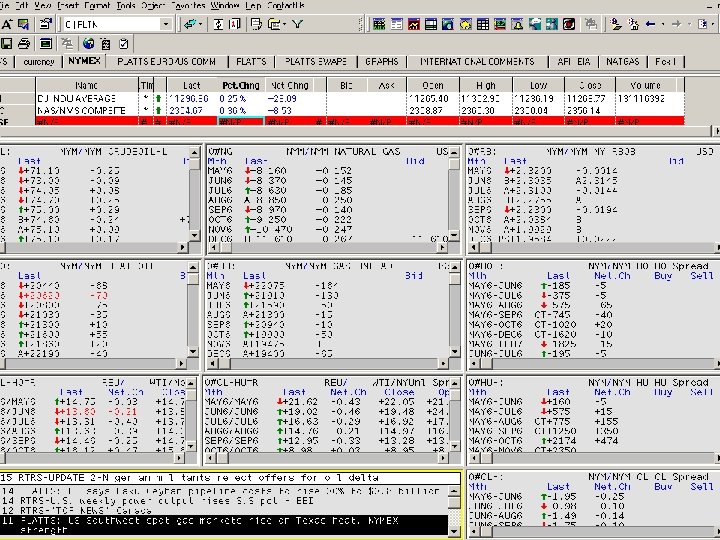Switch to the currency tab
The image size is (720, 540).
tap(39, 62)
